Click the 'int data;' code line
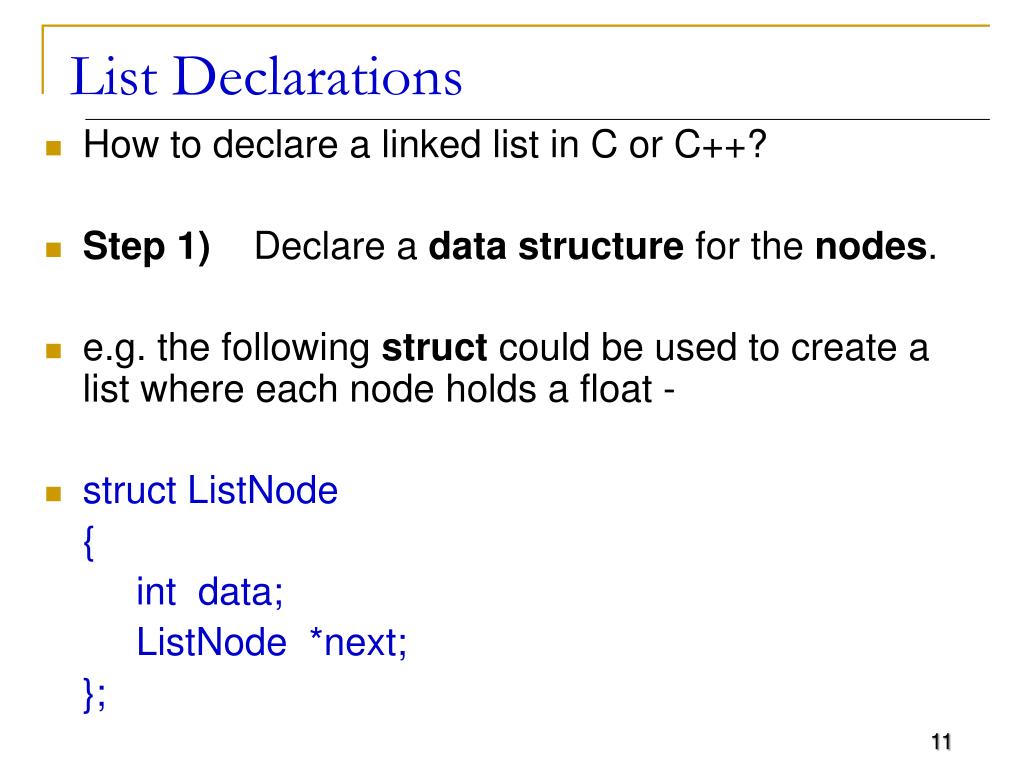The width and height of the screenshot is (1024, 768). click(x=210, y=592)
